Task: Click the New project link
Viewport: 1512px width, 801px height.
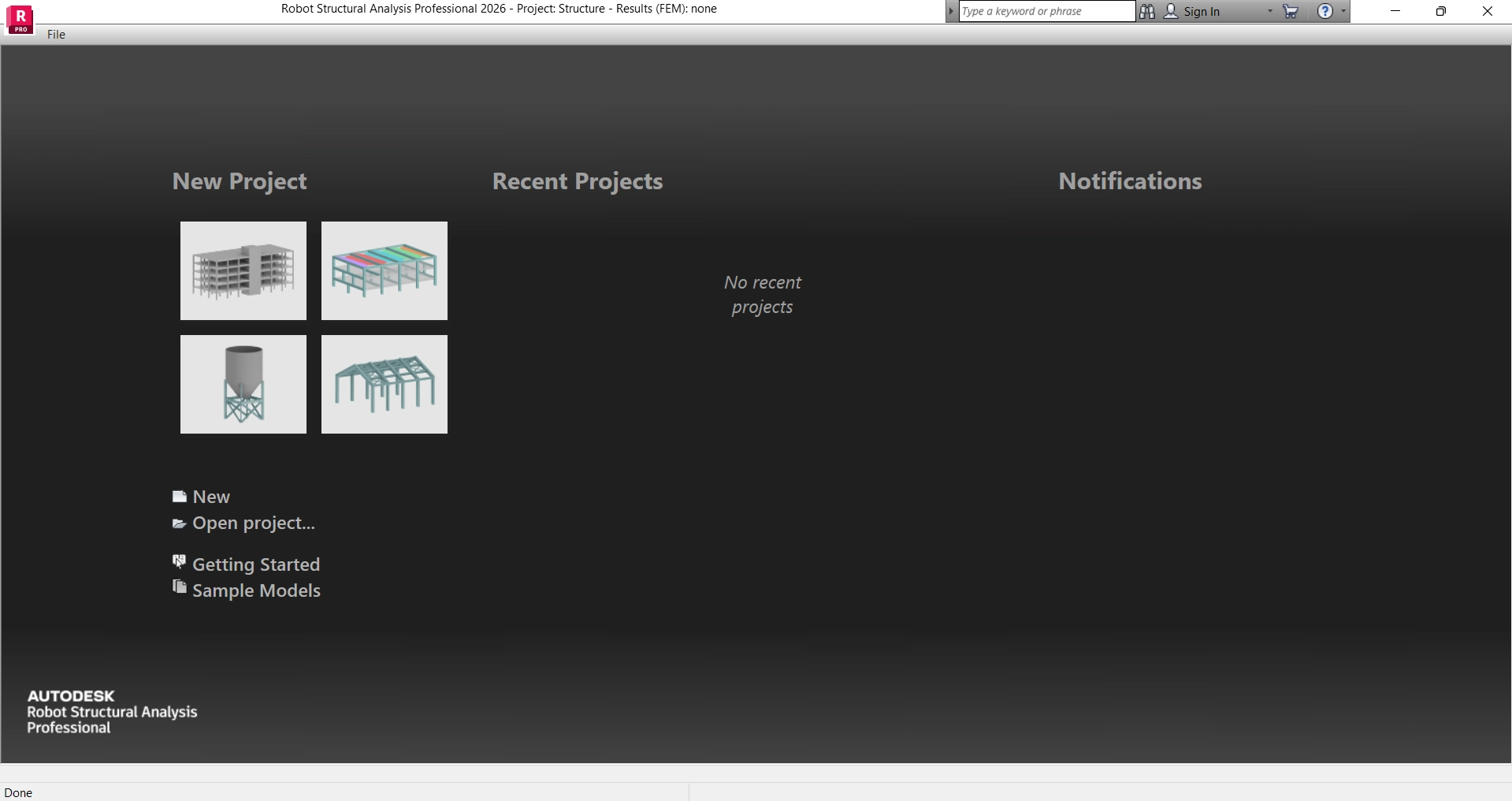Action: (x=210, y=497)
